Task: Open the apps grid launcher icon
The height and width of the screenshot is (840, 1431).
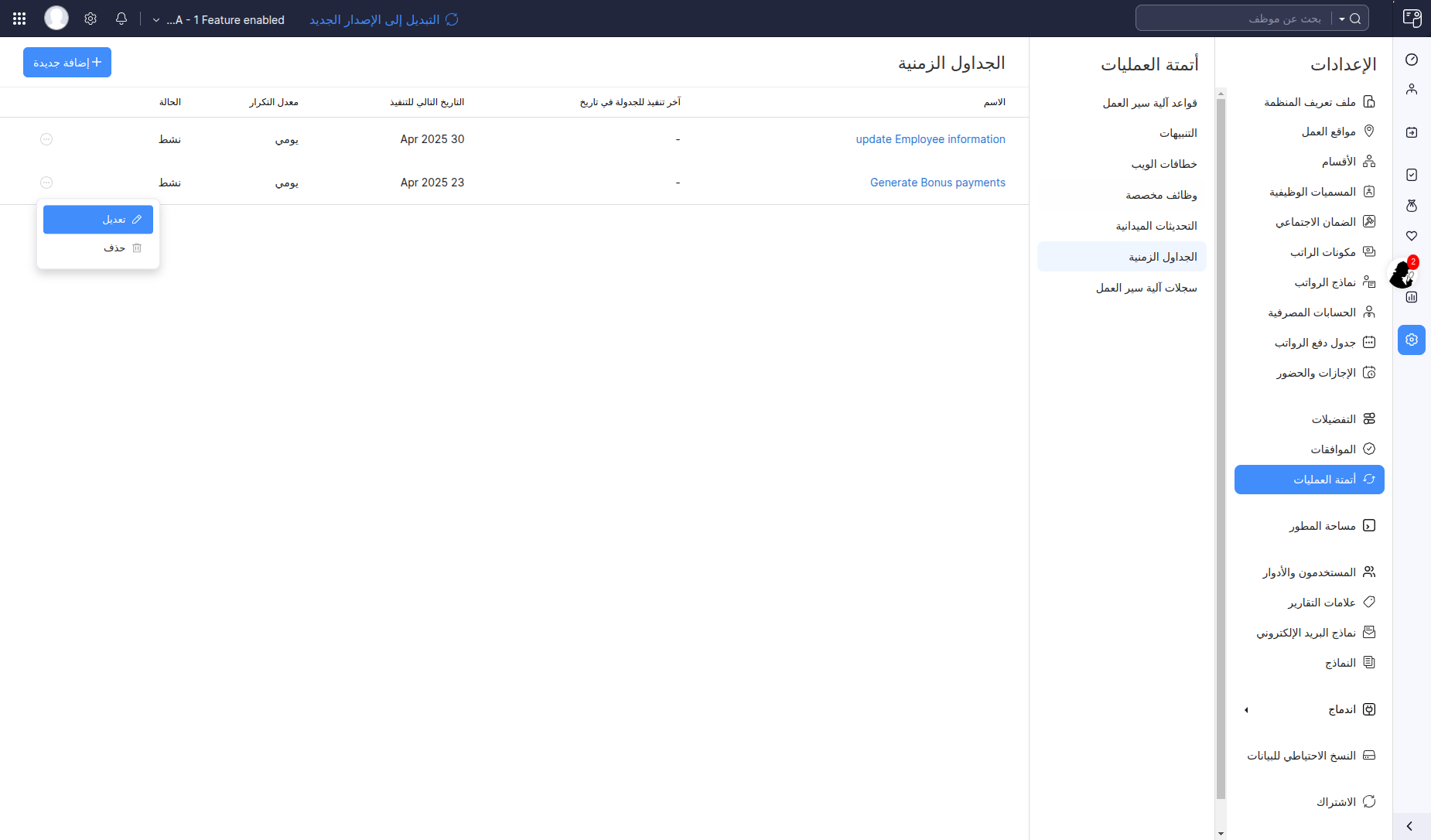Action: click(19, 19)
